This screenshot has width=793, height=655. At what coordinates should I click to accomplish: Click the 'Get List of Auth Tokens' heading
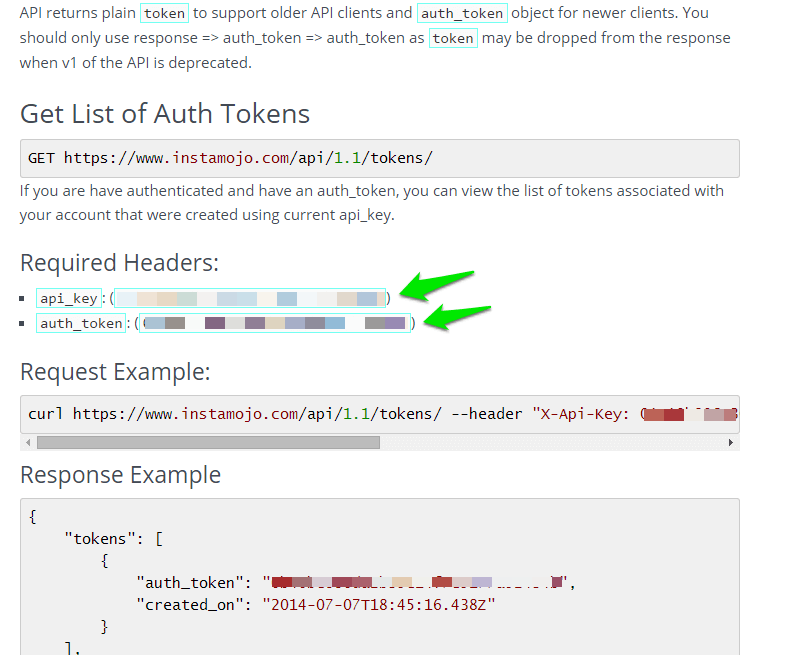[x=165, y=114]
